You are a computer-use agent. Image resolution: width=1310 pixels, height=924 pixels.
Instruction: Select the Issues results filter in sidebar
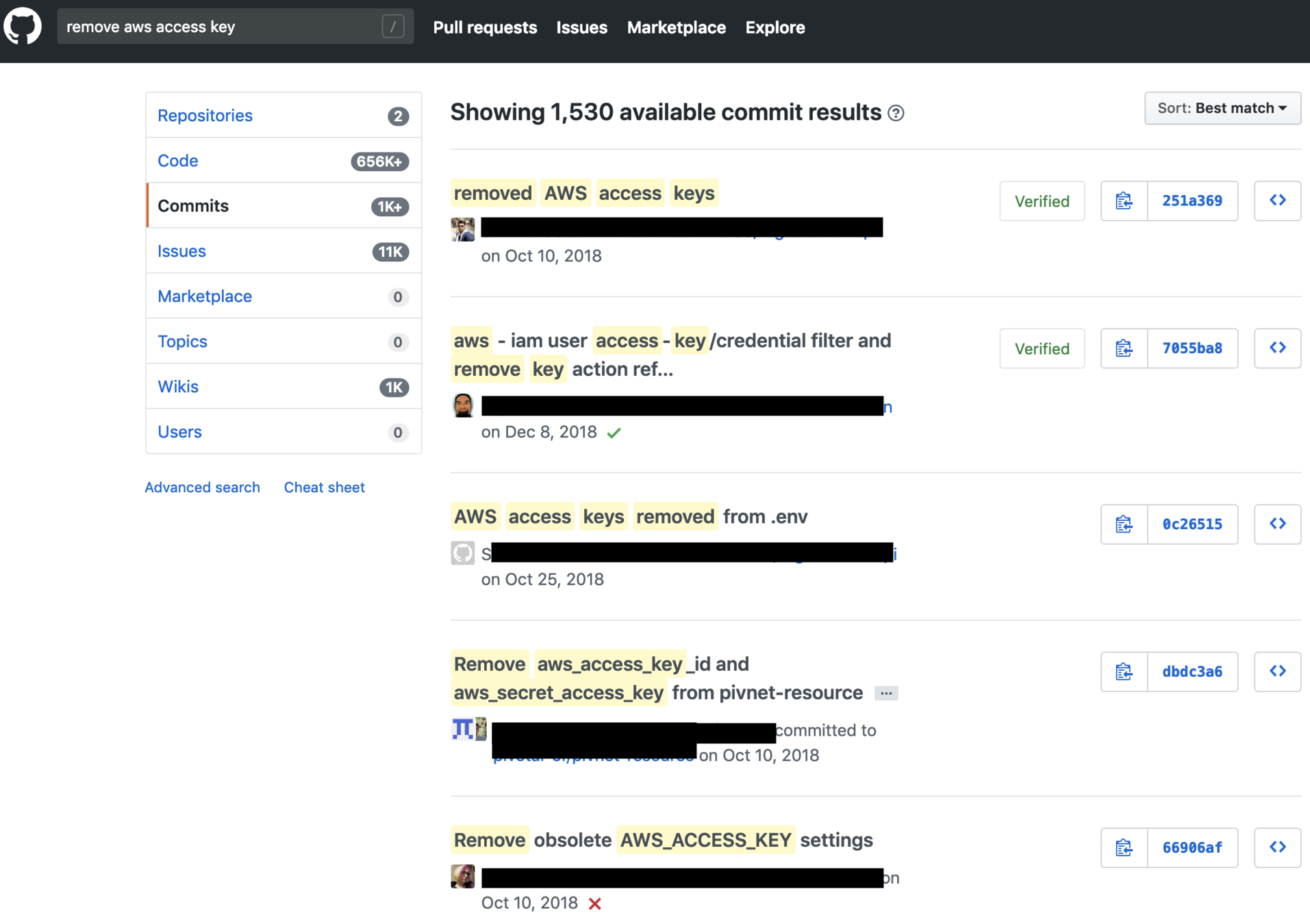pos(181,251)
